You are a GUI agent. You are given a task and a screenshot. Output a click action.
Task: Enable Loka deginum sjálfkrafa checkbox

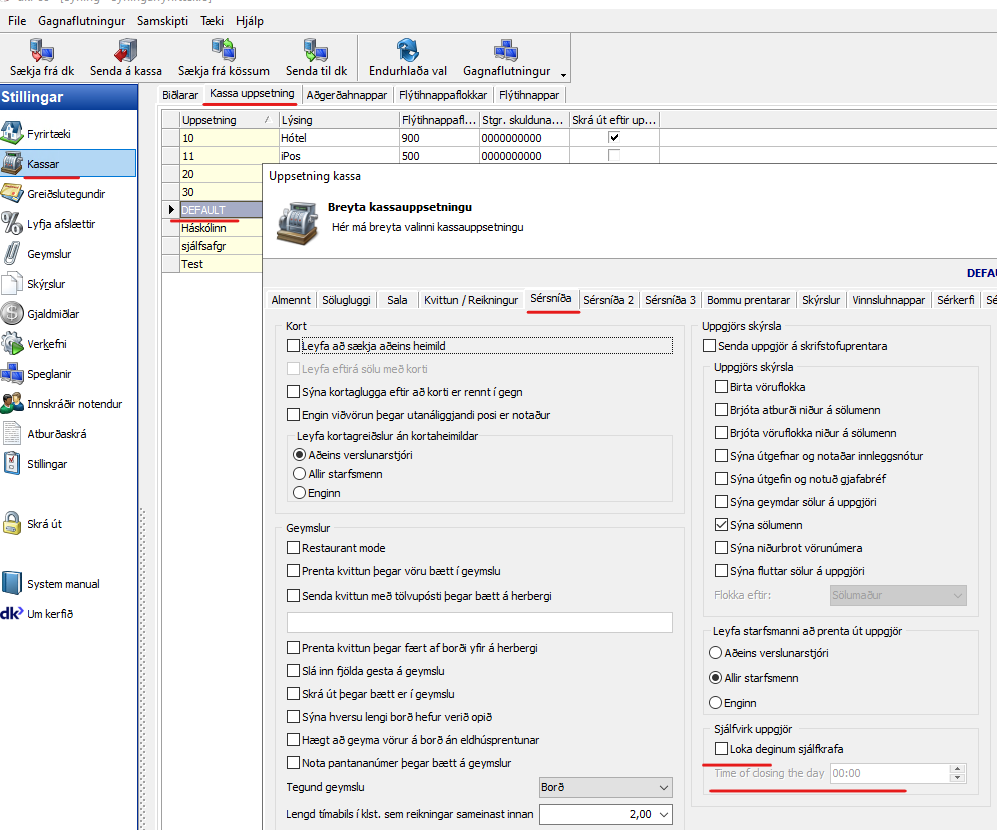[722, 749]
